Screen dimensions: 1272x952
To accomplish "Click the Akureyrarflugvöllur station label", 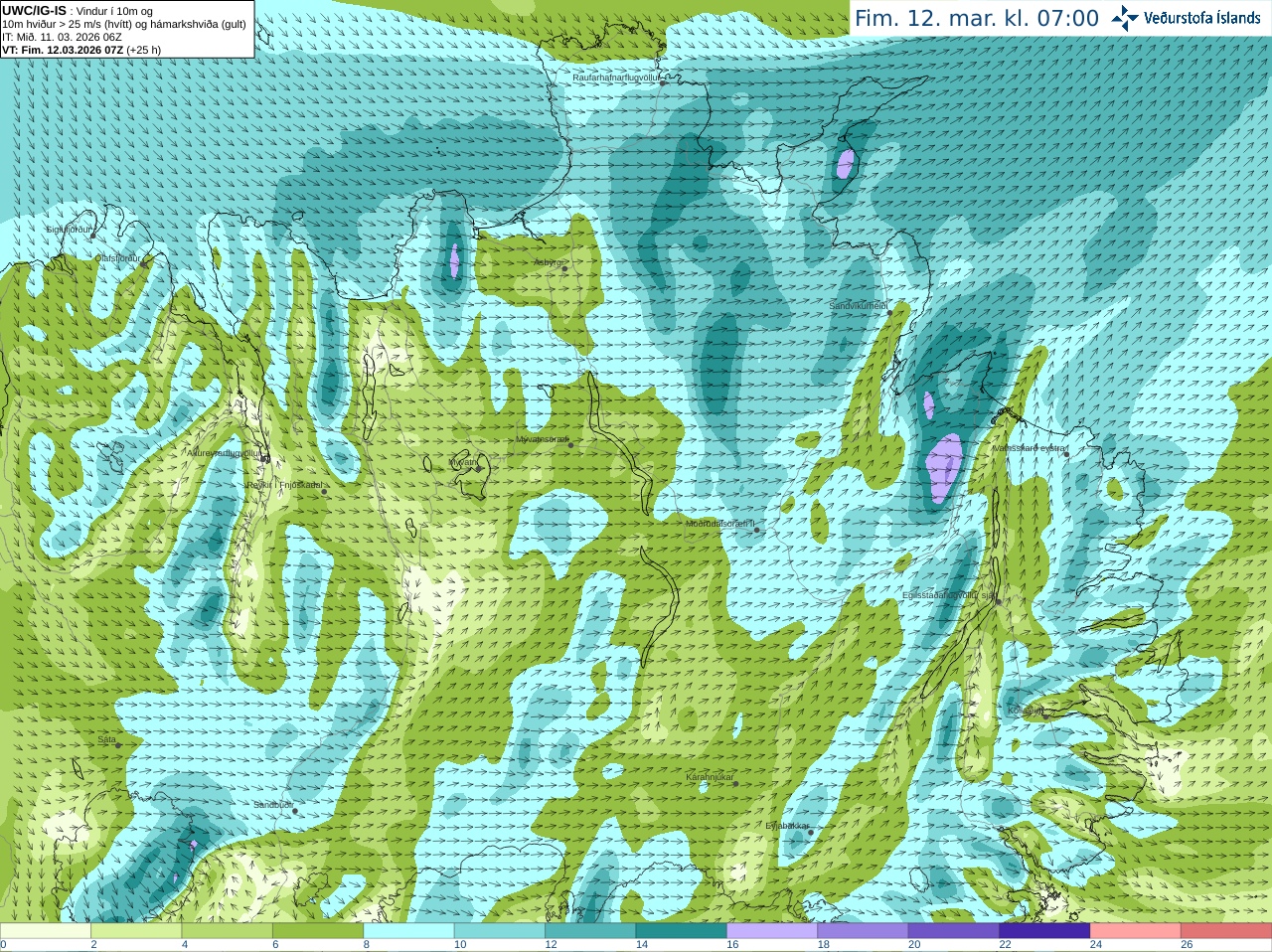I will 225,452.
